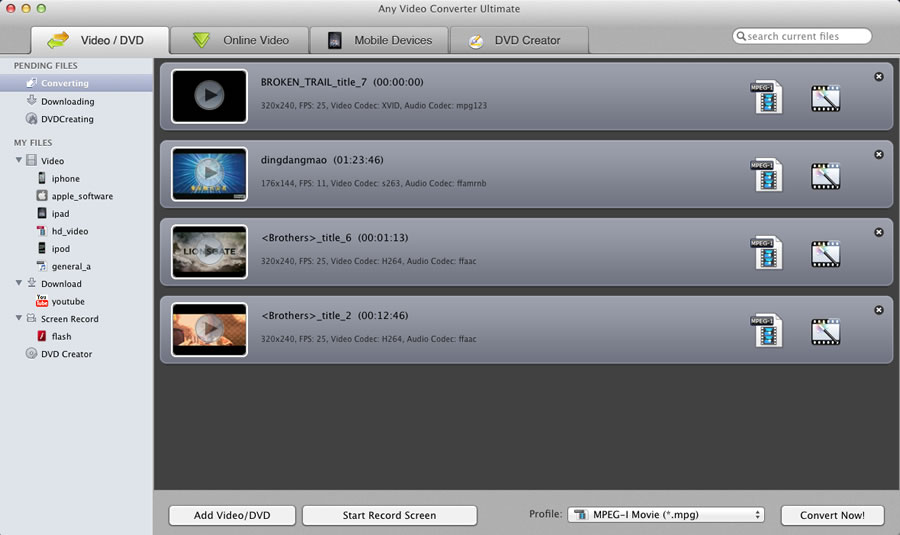Open video effects editor for <Brothers>_title_6
The height and width of the screenshot is (535, 900).
[x=825, y=254]
